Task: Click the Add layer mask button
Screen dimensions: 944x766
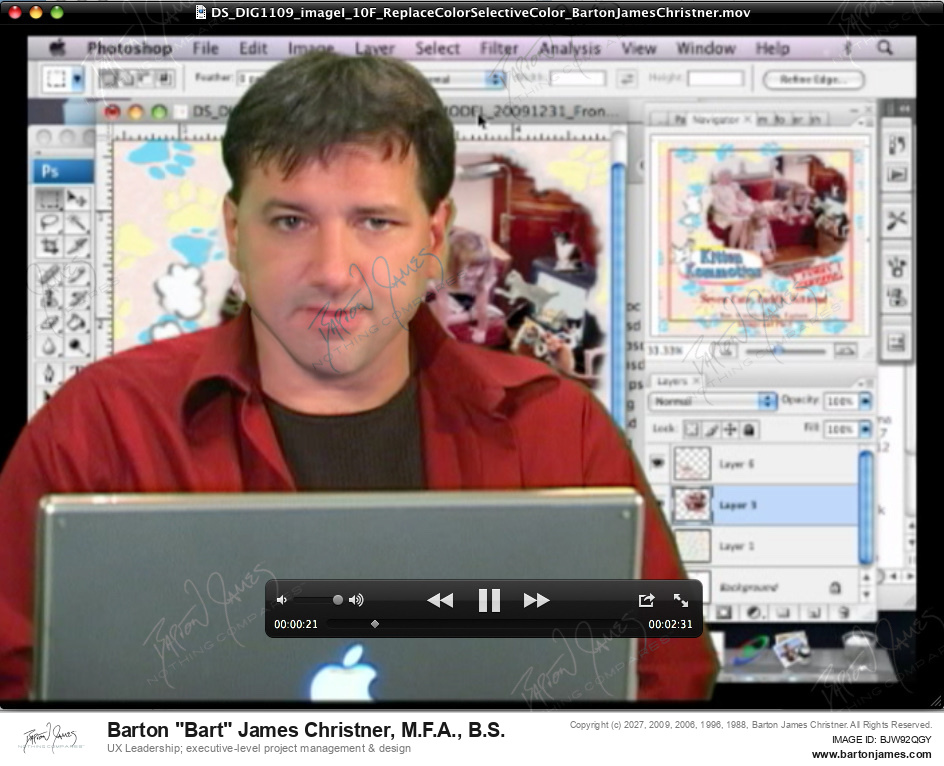Action: [x=724, y=613]
